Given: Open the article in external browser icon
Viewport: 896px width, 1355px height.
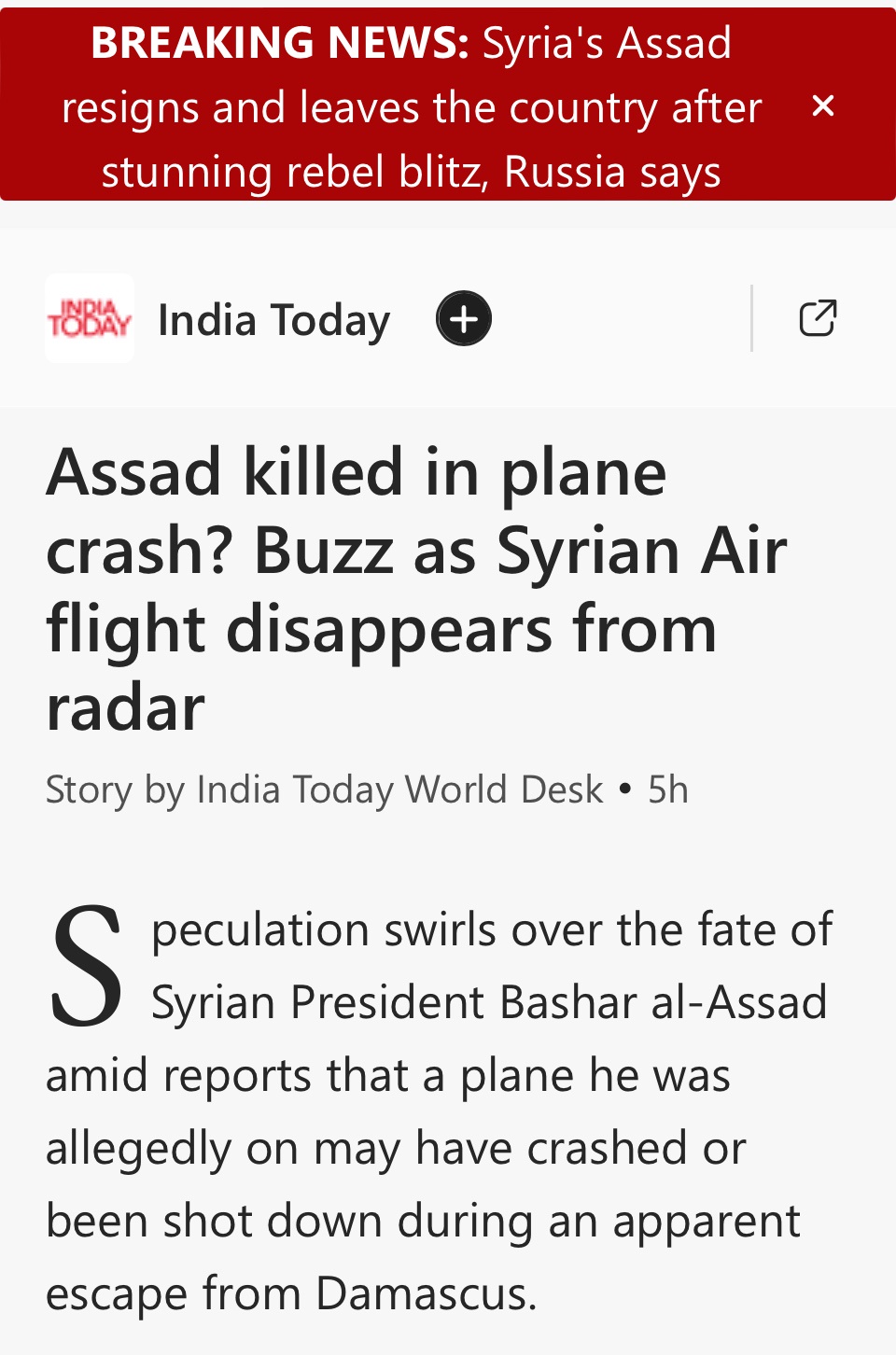Looking at the screenshot, I should 818,318.
